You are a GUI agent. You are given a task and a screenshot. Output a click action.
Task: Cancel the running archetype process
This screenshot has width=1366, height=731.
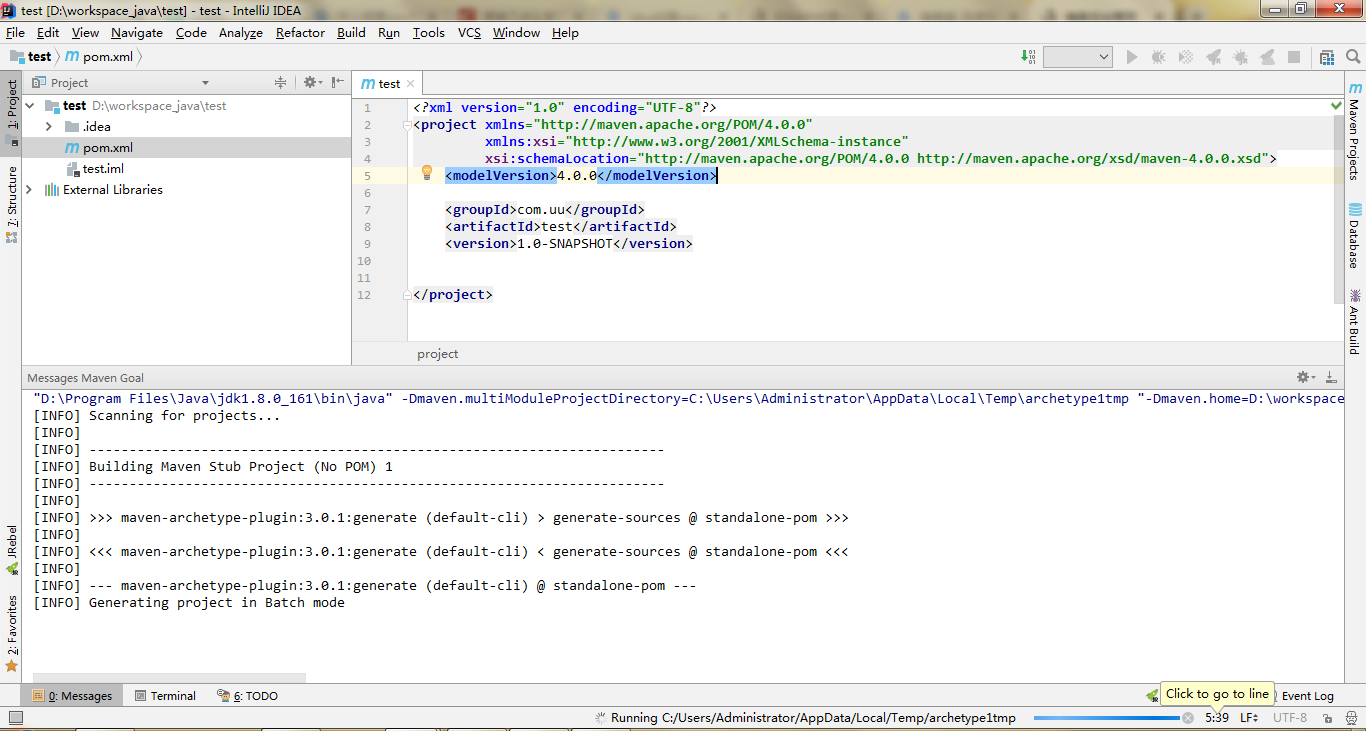click(x=1188, y=718)
